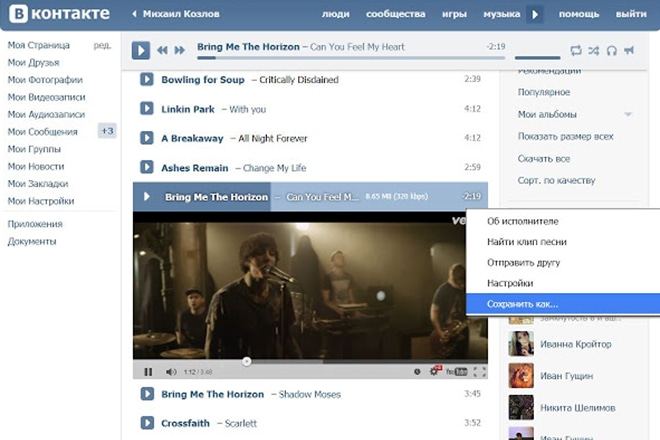This screenshot has height=440, width=660.
Task: Enter fullscreen mode in the video player
Action: (x=478, y=371)
